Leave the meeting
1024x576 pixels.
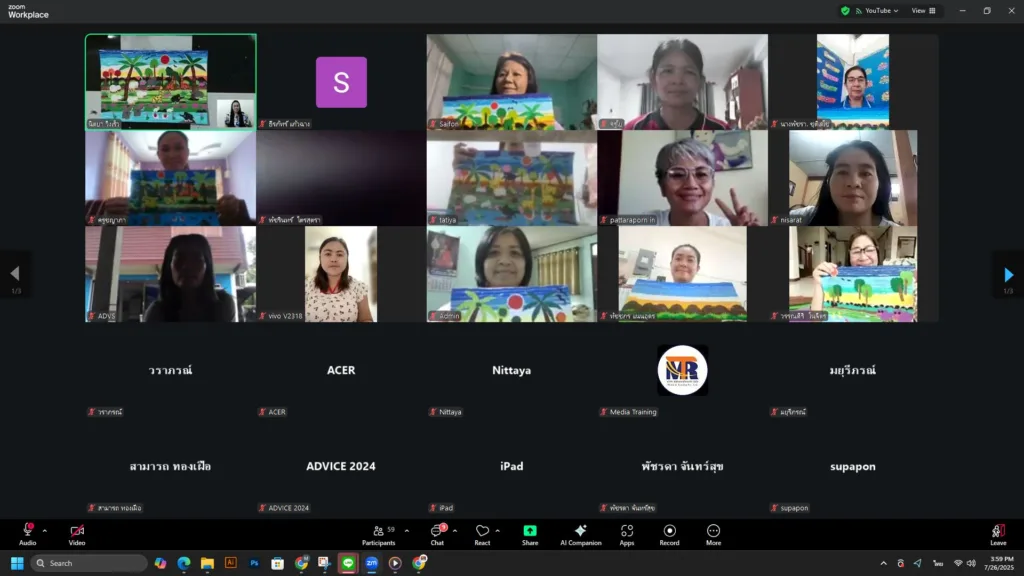[x=997, y=534]
